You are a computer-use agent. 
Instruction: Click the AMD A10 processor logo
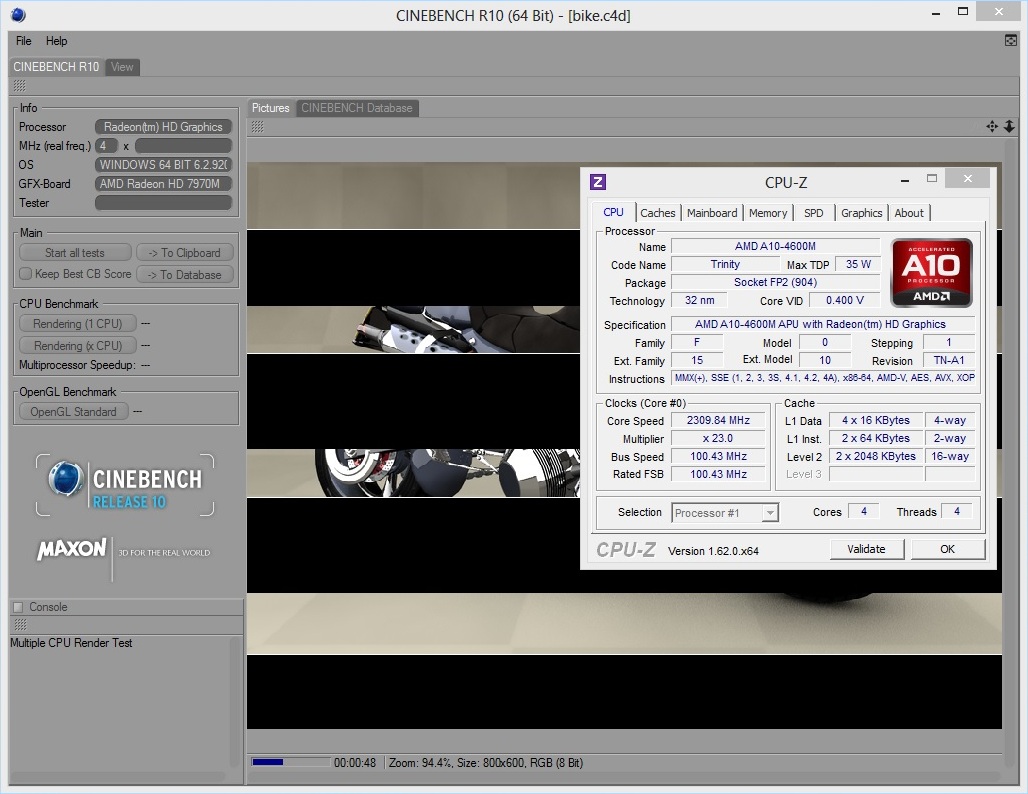(931, 272)
